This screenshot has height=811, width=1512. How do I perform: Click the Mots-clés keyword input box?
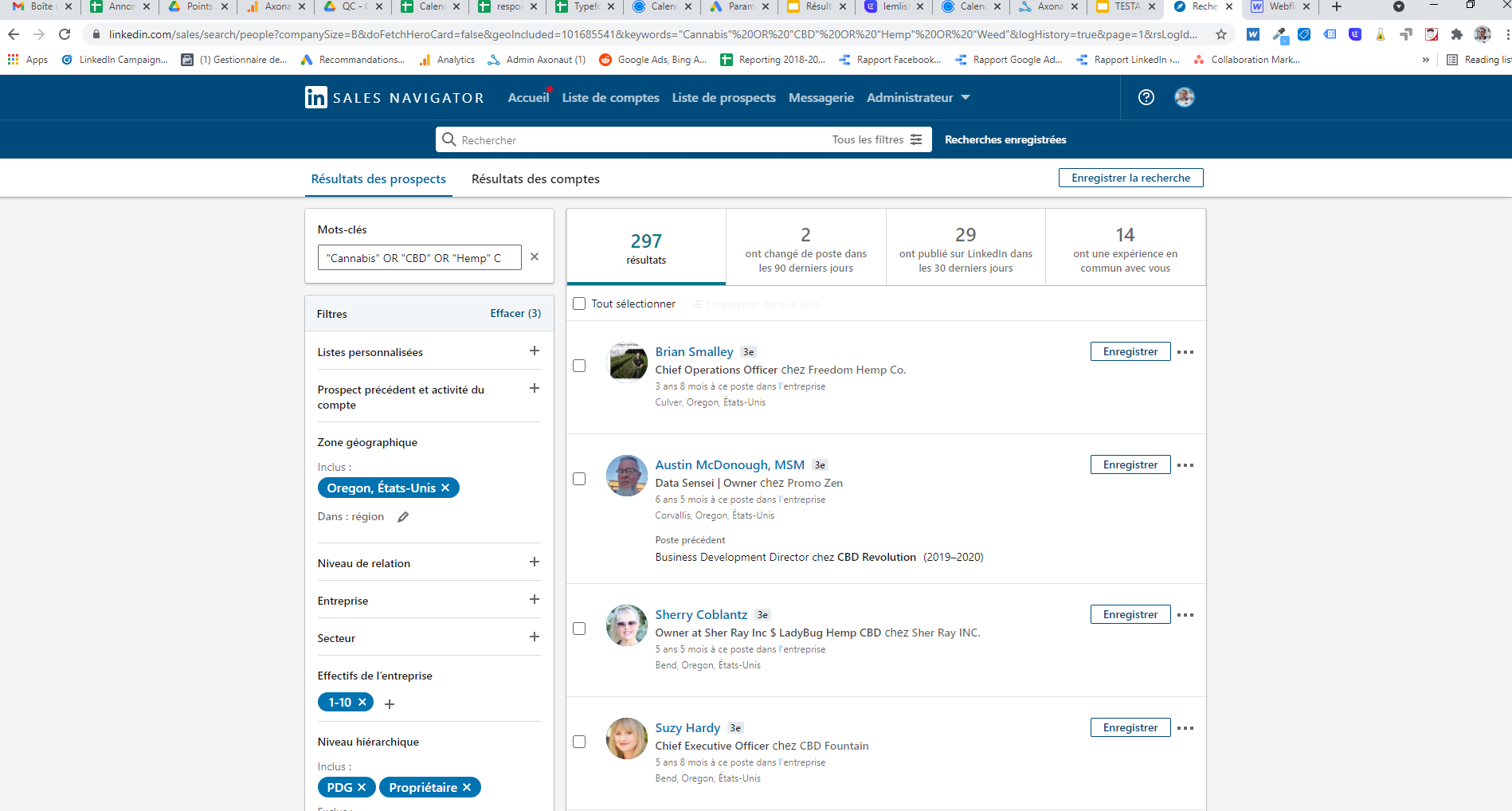tap(419, 257)
